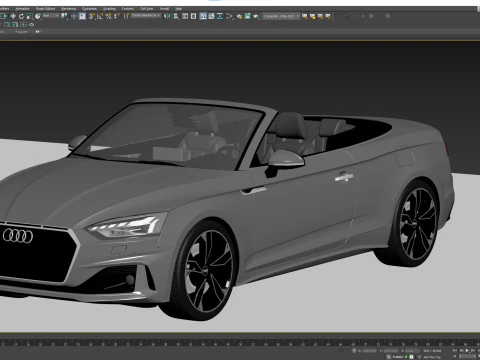Open the Civil View menu
This screenshot has height=360, width=480.
coord(147,8)
